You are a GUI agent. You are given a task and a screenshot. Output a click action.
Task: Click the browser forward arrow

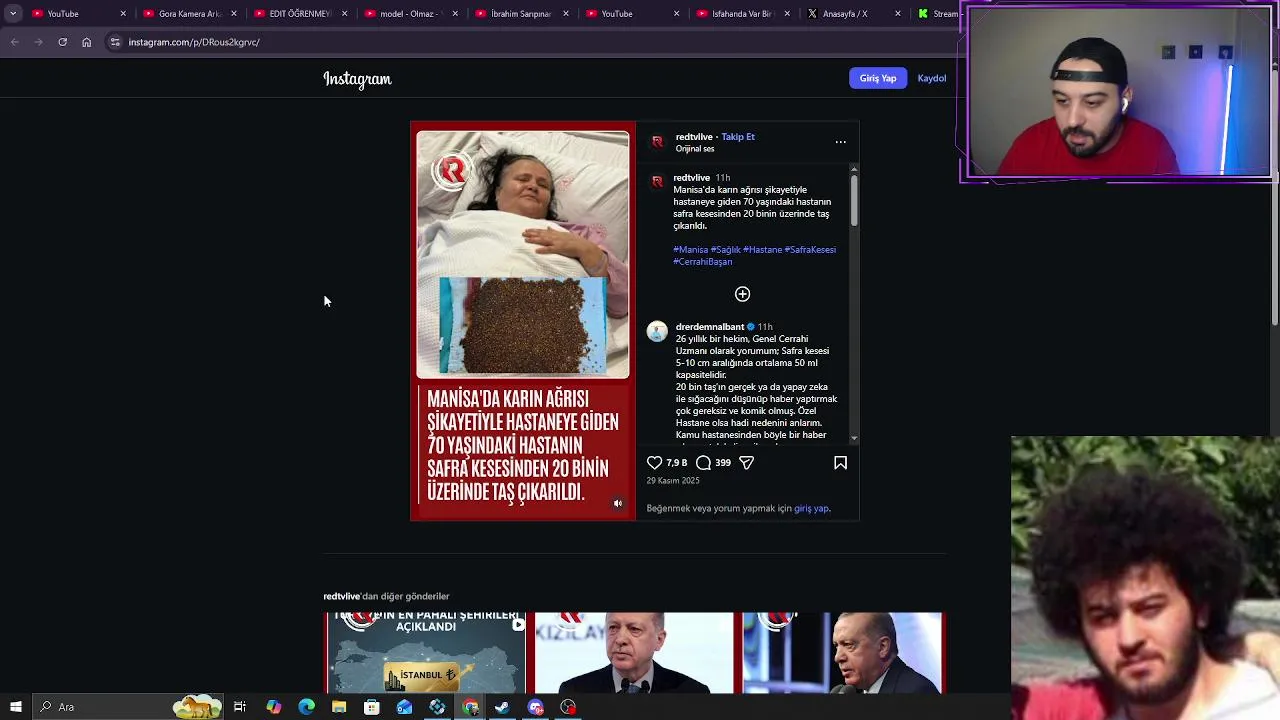(x=38, y=42)
